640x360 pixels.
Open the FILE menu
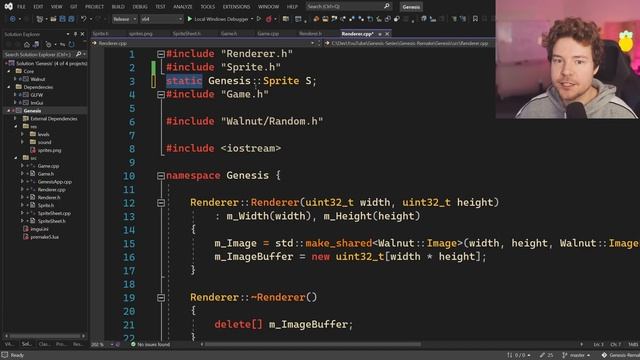[x=21, y=7]
